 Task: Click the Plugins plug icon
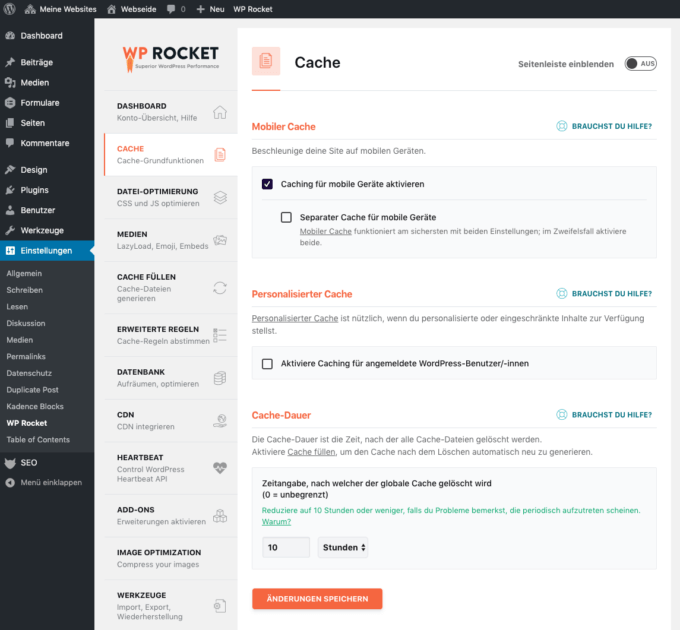tap(10, 190)
